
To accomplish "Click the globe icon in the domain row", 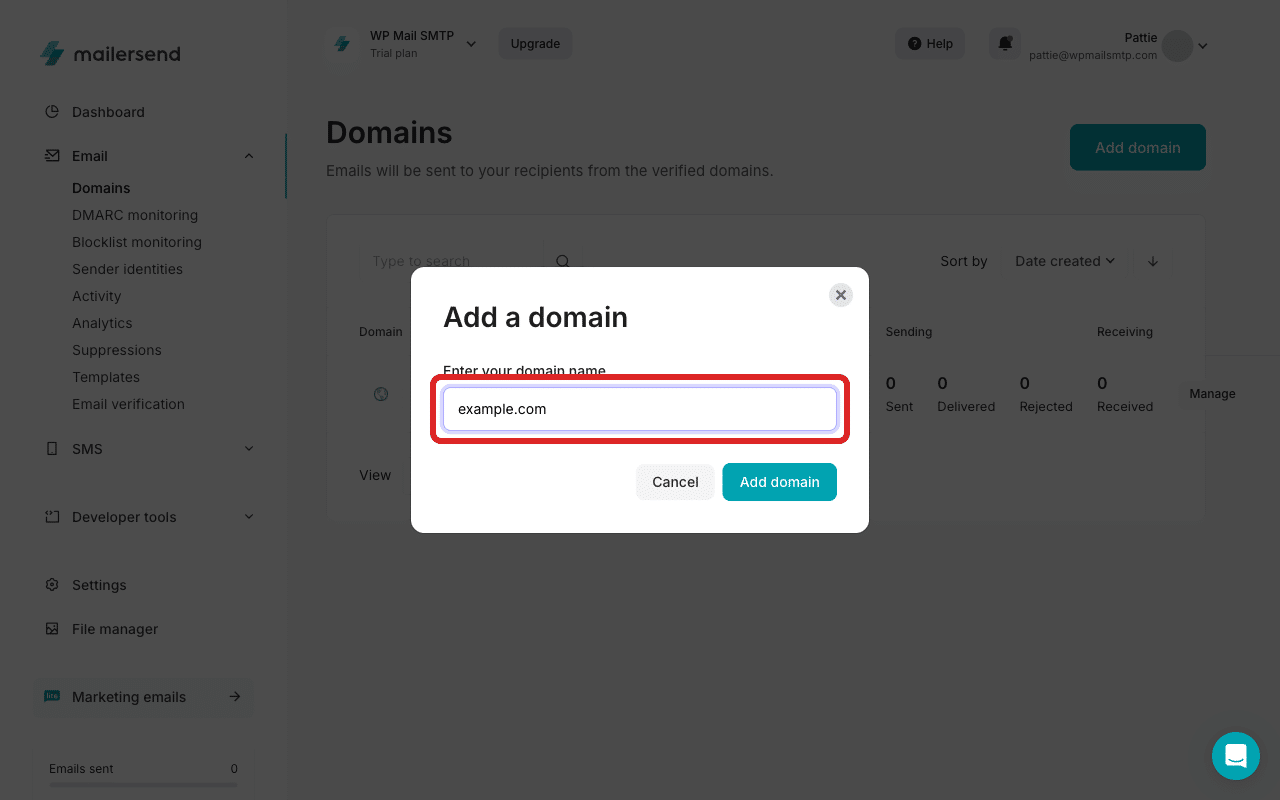I will pos(381,393).
